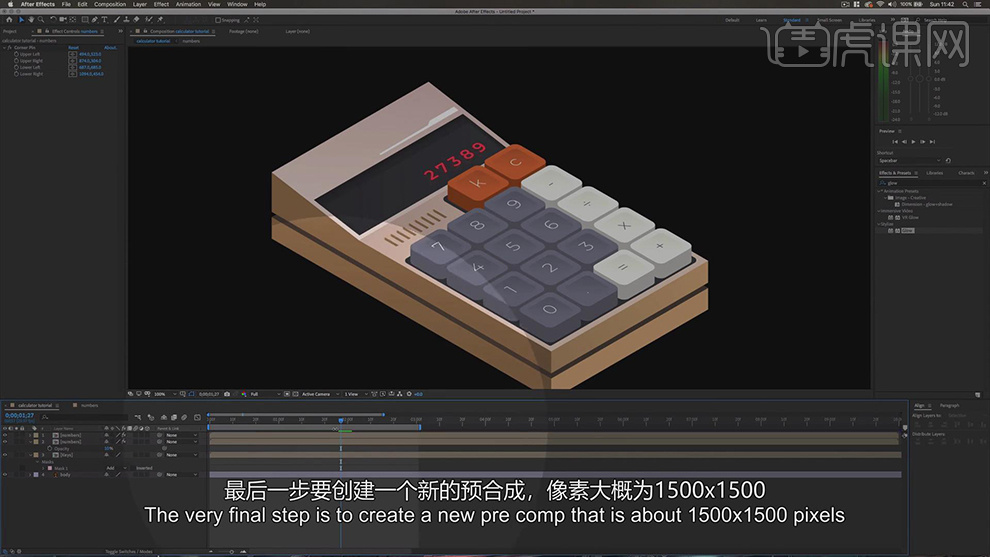Collapse the Animation Presets group
Image resolution: width=990 pixels, height=557 pixels.
tap(880, 191)
